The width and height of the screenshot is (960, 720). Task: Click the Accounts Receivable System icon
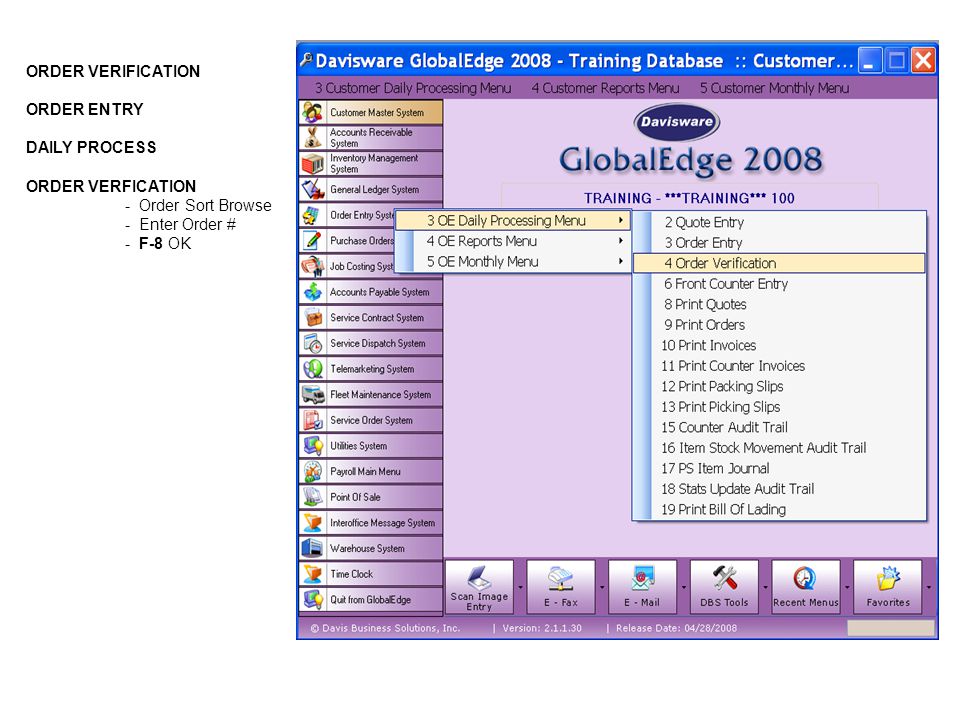click(313, 138)
